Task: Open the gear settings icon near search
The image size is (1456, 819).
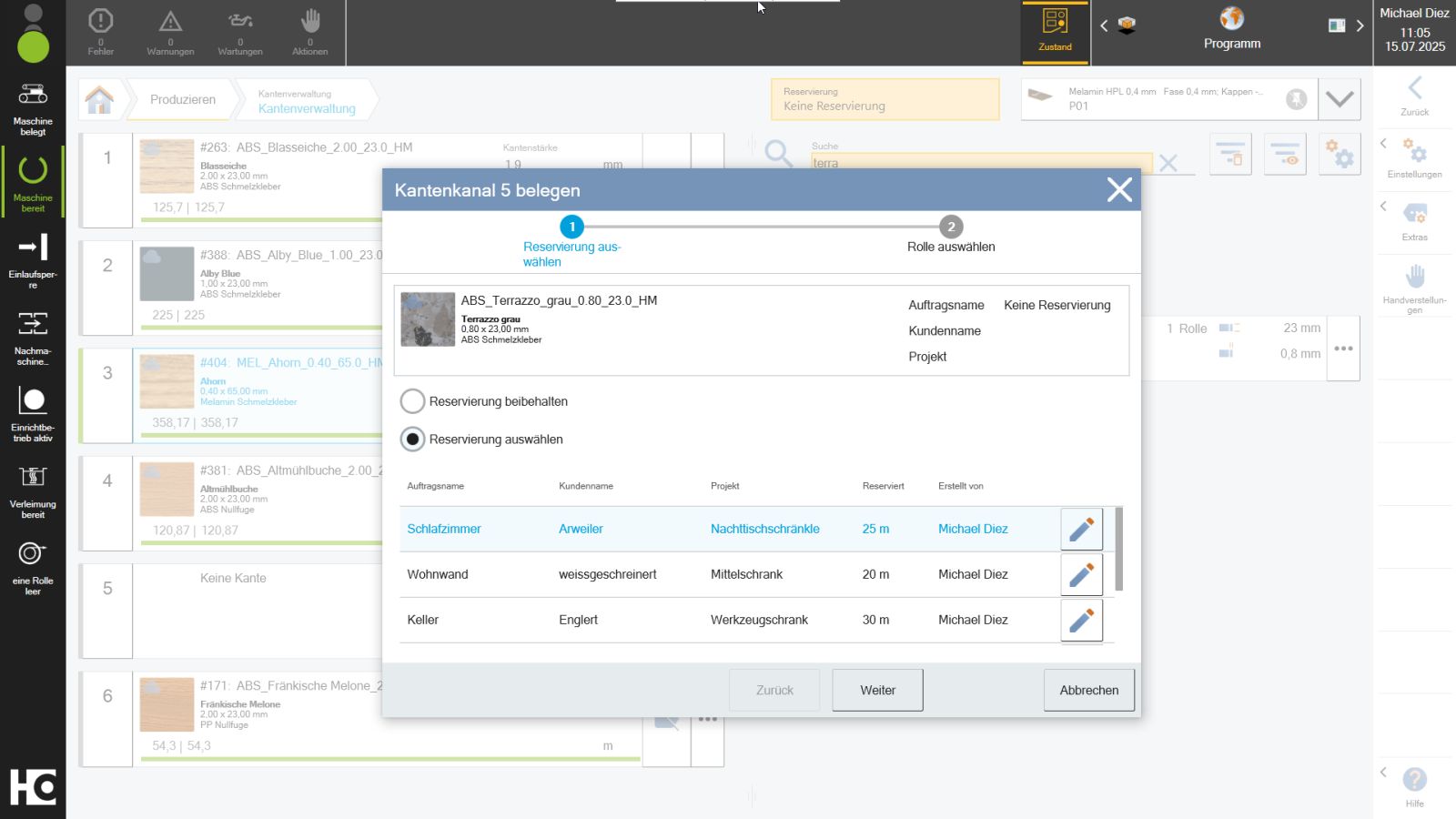Action: point(1340,154)
